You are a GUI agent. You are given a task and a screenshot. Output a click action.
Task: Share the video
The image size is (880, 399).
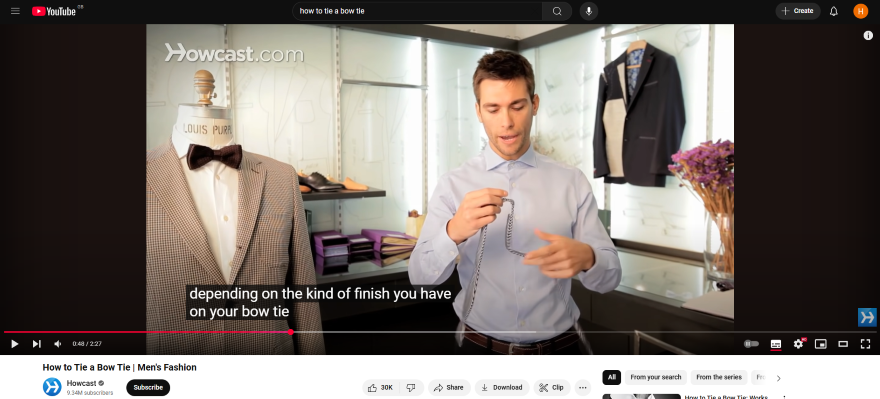coord(449,387)
